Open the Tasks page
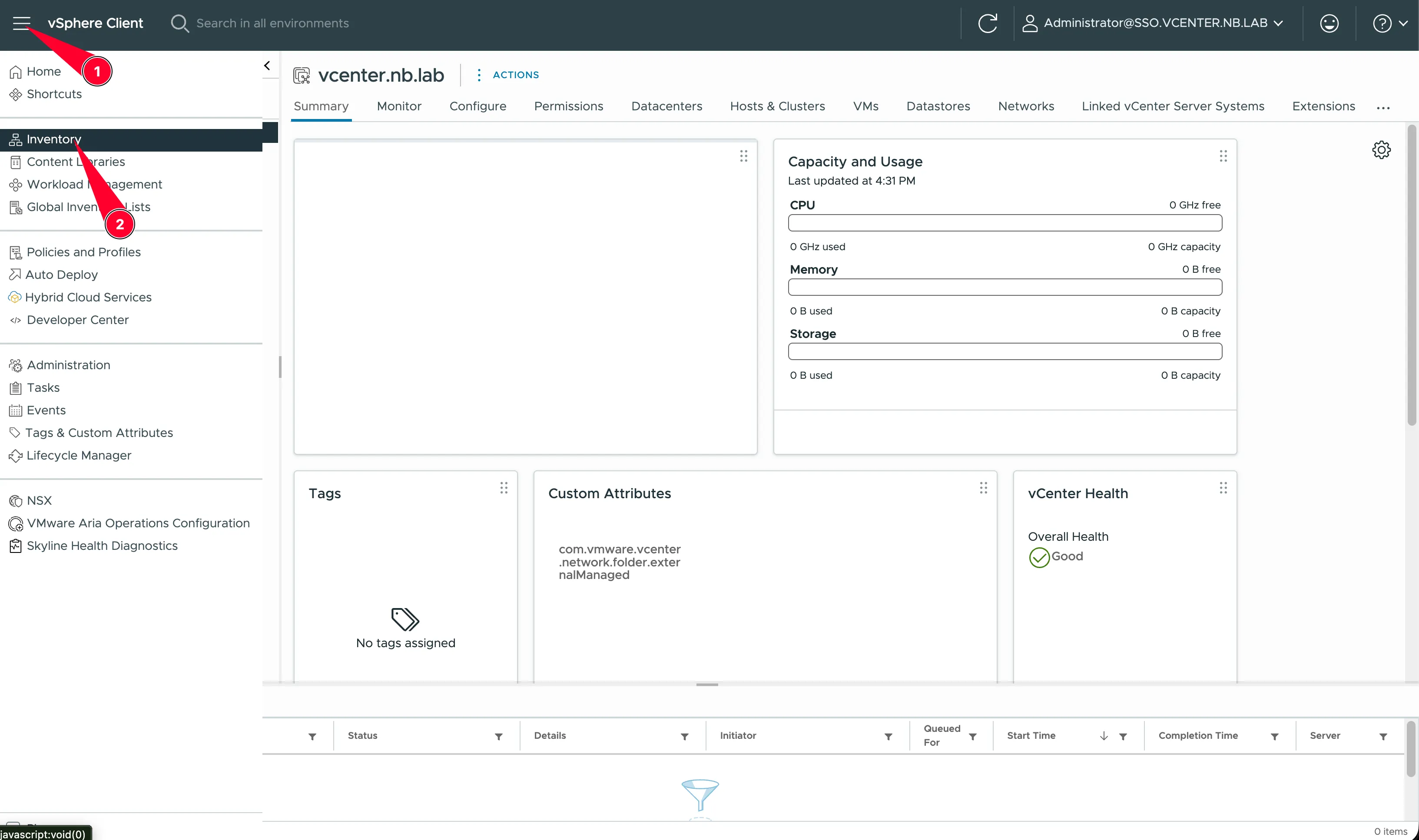 (34, 388)
